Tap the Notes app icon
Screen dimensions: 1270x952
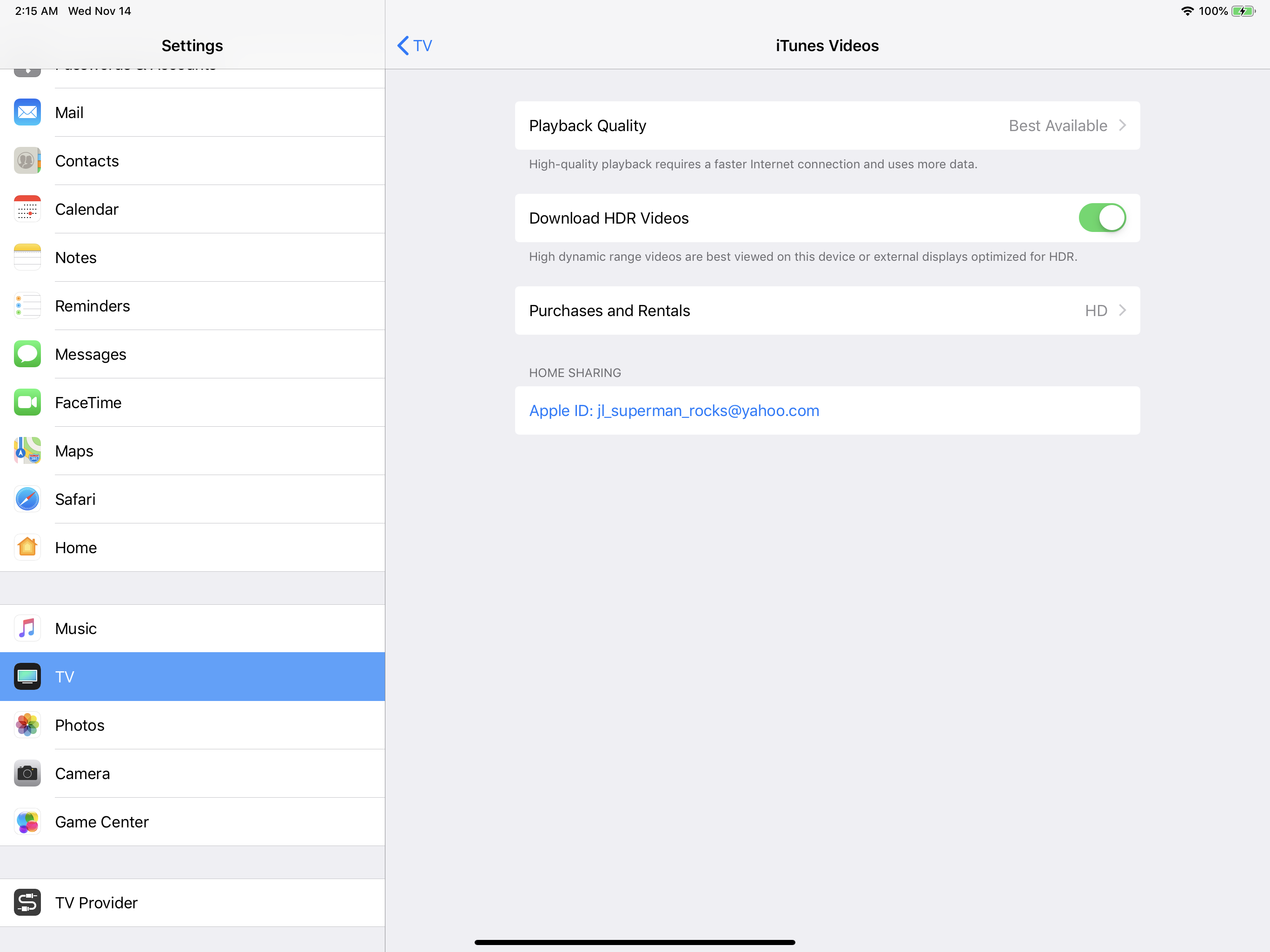pyautogui.click(x=27, y=257)
